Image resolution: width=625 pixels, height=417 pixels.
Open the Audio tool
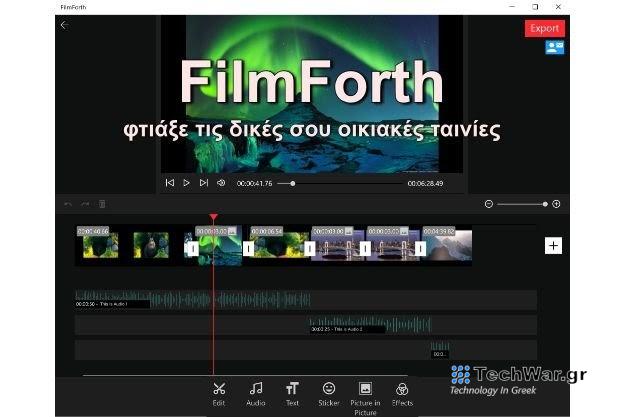coord(256,390)
